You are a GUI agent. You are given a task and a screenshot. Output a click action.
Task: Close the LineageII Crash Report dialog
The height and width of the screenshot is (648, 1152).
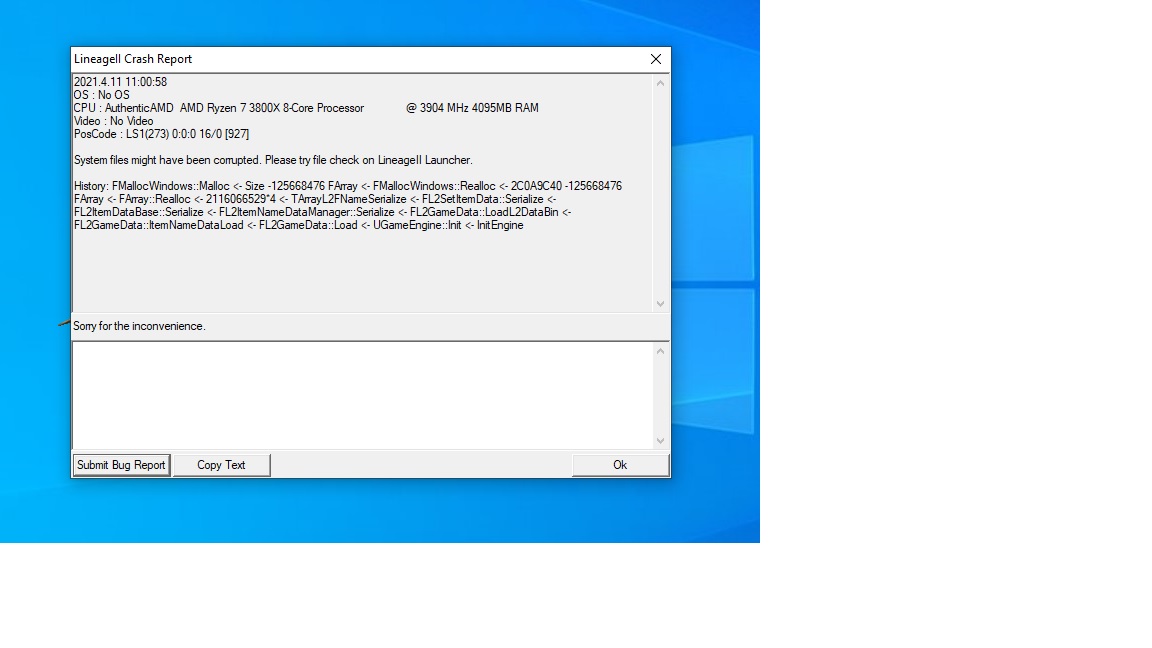pyautogui.click(x=656, y=59)
